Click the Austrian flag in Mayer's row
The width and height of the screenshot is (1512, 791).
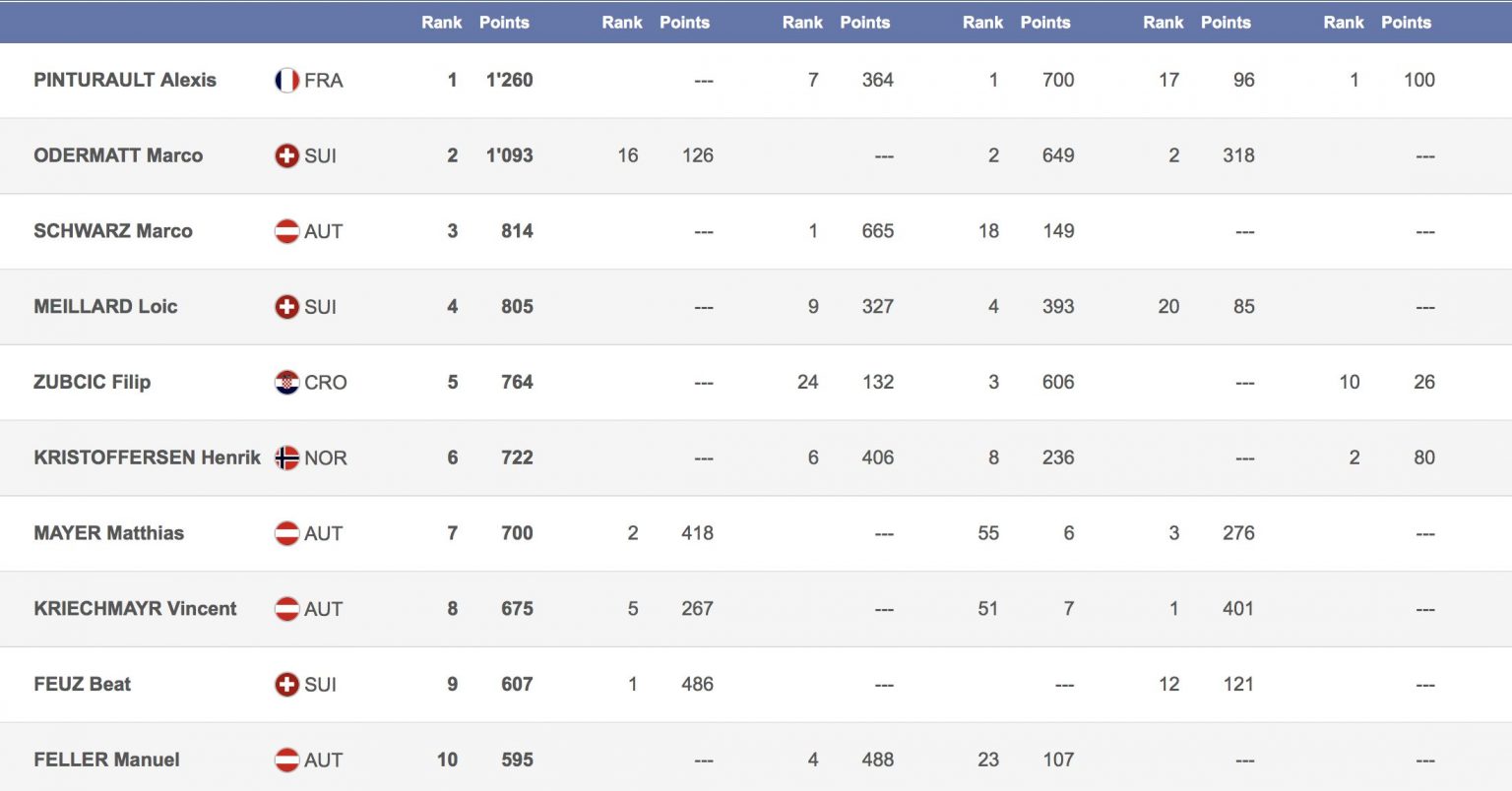286,533
